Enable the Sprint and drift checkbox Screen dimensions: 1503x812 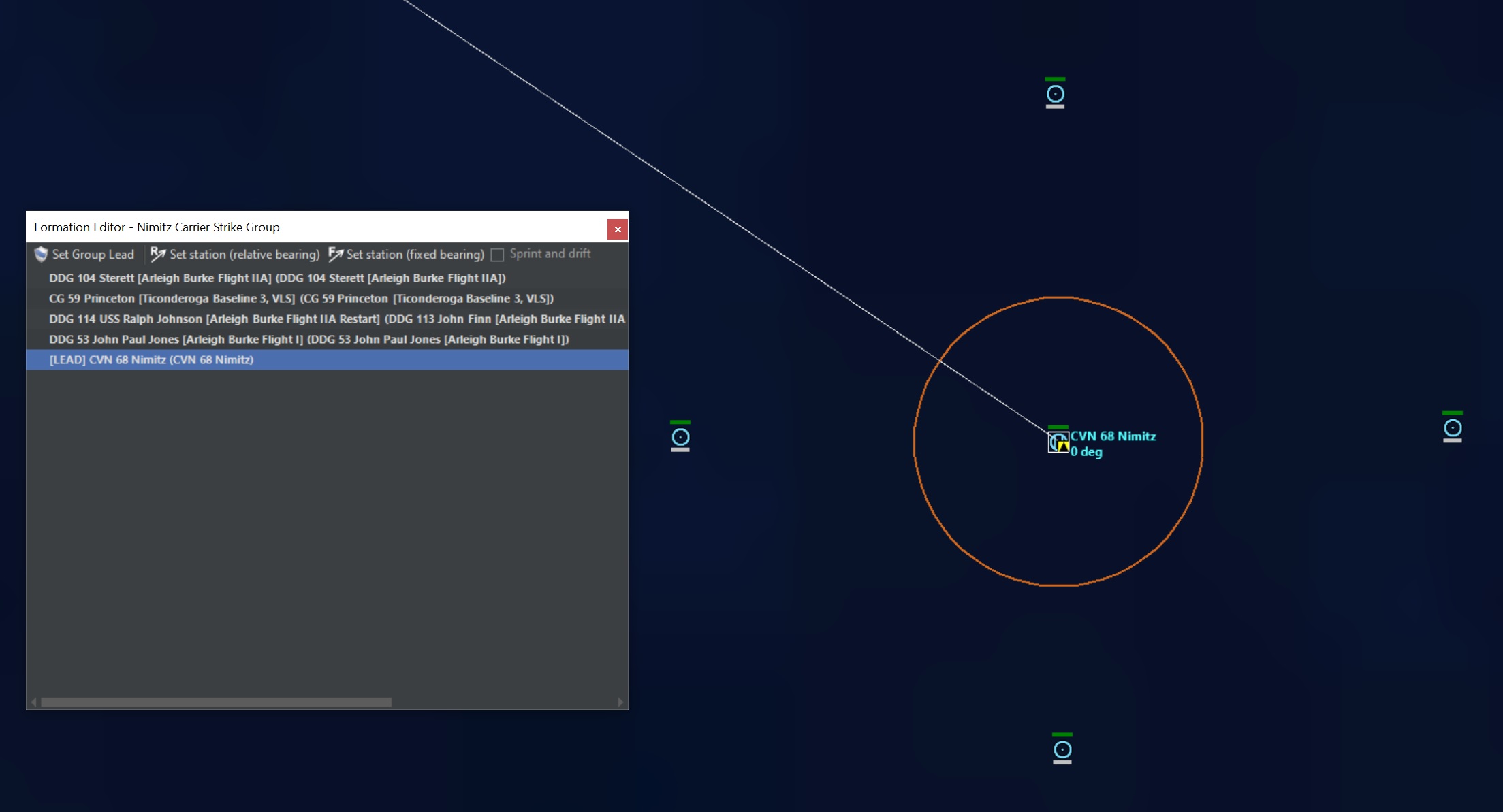click(x=498, y=255)
